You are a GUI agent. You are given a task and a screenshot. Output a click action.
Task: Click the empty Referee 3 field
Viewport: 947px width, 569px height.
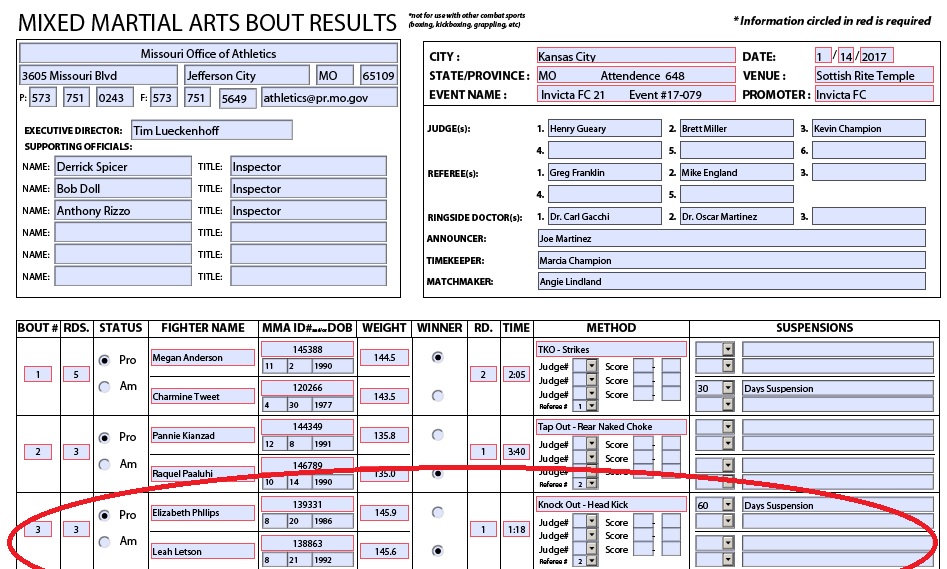(868, 172)
